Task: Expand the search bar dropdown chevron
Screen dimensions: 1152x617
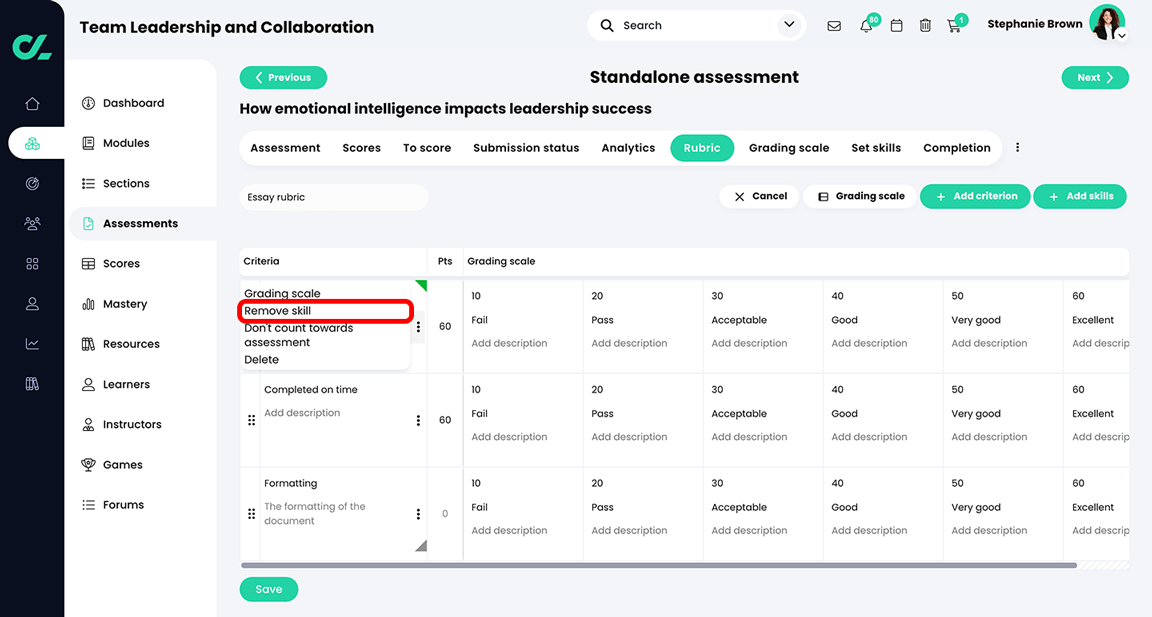Action: point(789,25)
